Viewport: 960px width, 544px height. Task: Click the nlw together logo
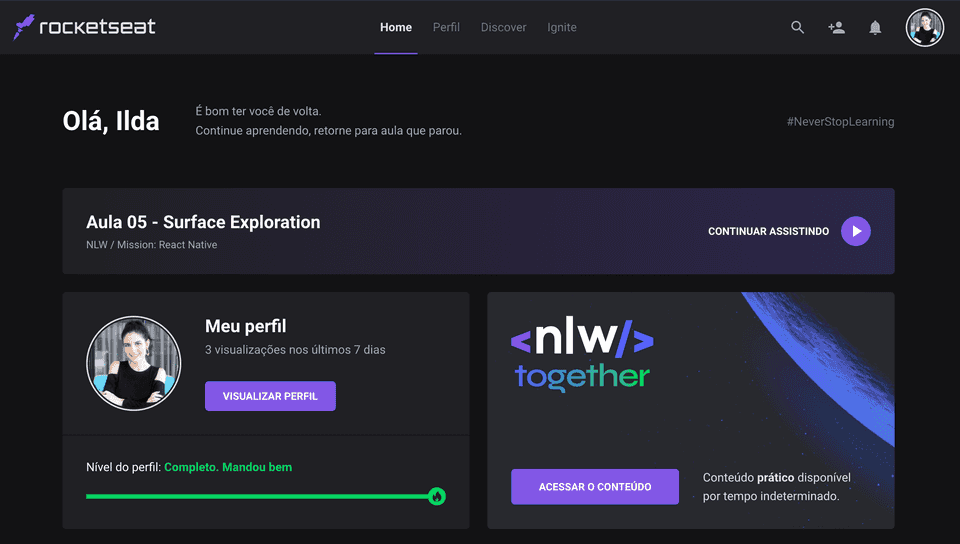point(582,353)
